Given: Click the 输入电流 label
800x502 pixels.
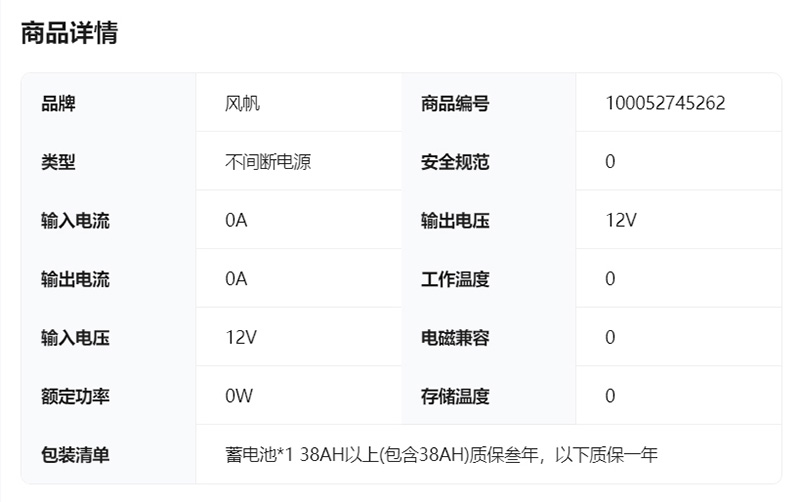Looking at the screenshot, I should tap(75, 221).
